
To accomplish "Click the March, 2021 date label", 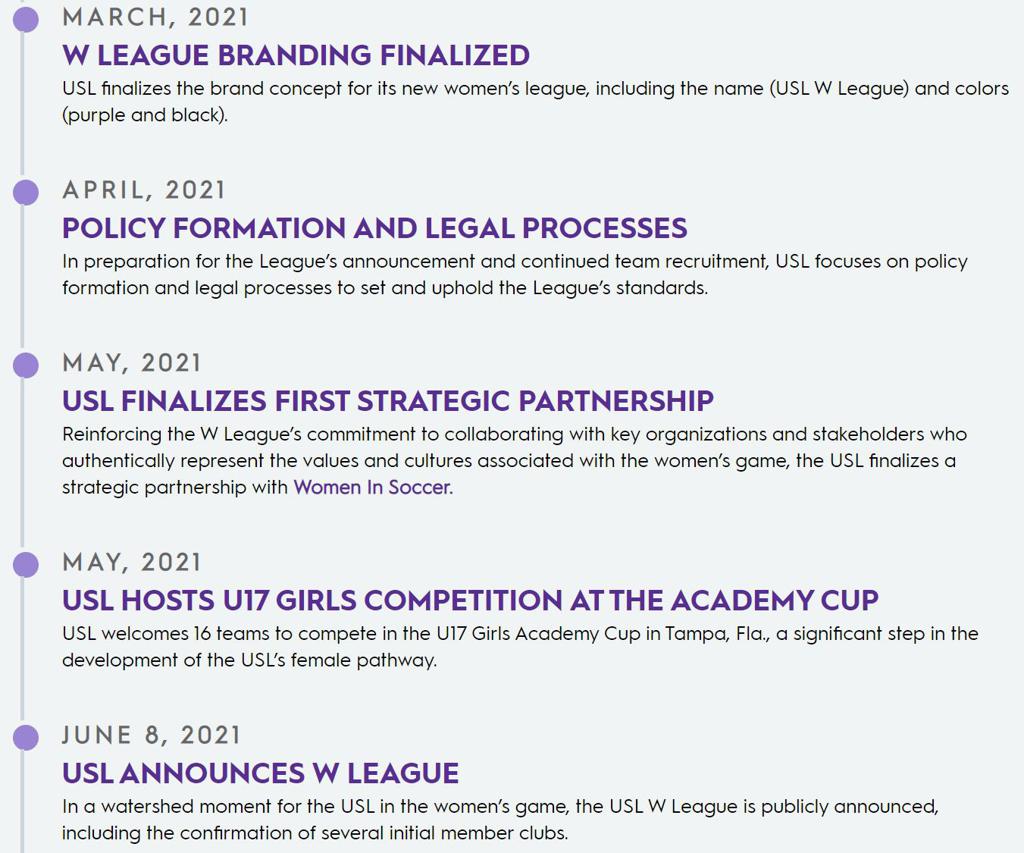I will click(155, 17).
